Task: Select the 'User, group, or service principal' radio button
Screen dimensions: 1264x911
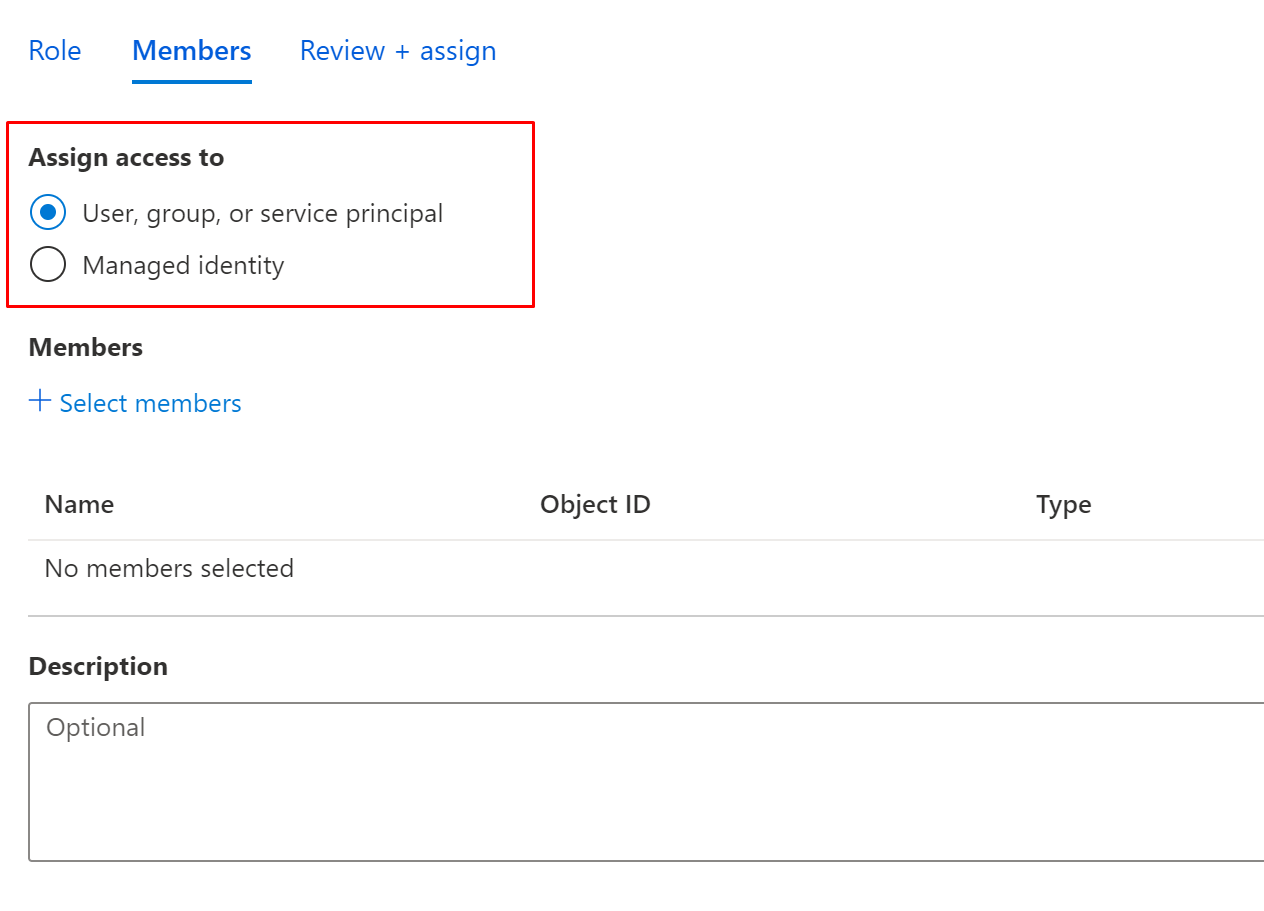Action: 48,213
